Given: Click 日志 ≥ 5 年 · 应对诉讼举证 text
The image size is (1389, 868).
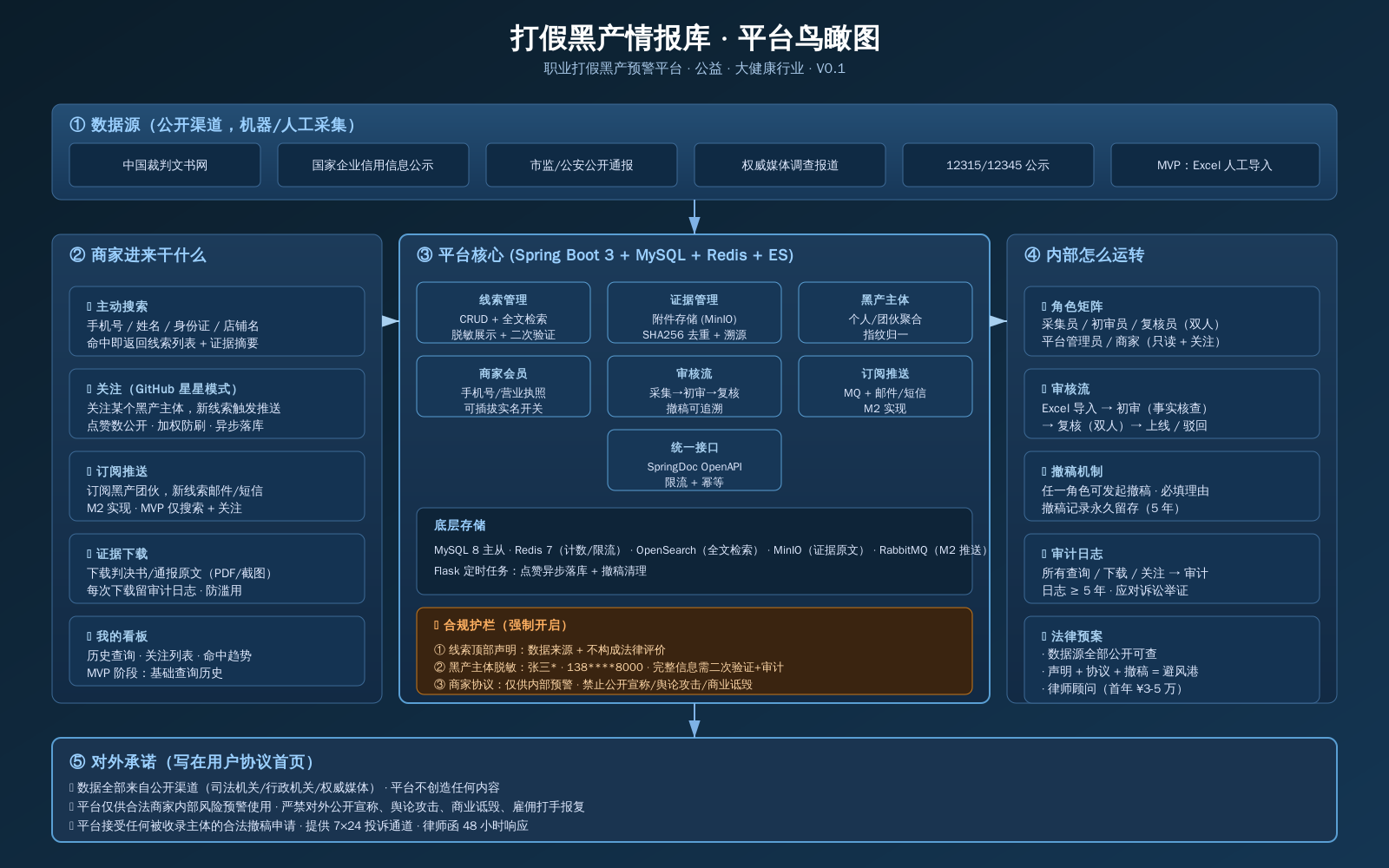Looking at the screenshot, I should click(x=1115, y=591).
